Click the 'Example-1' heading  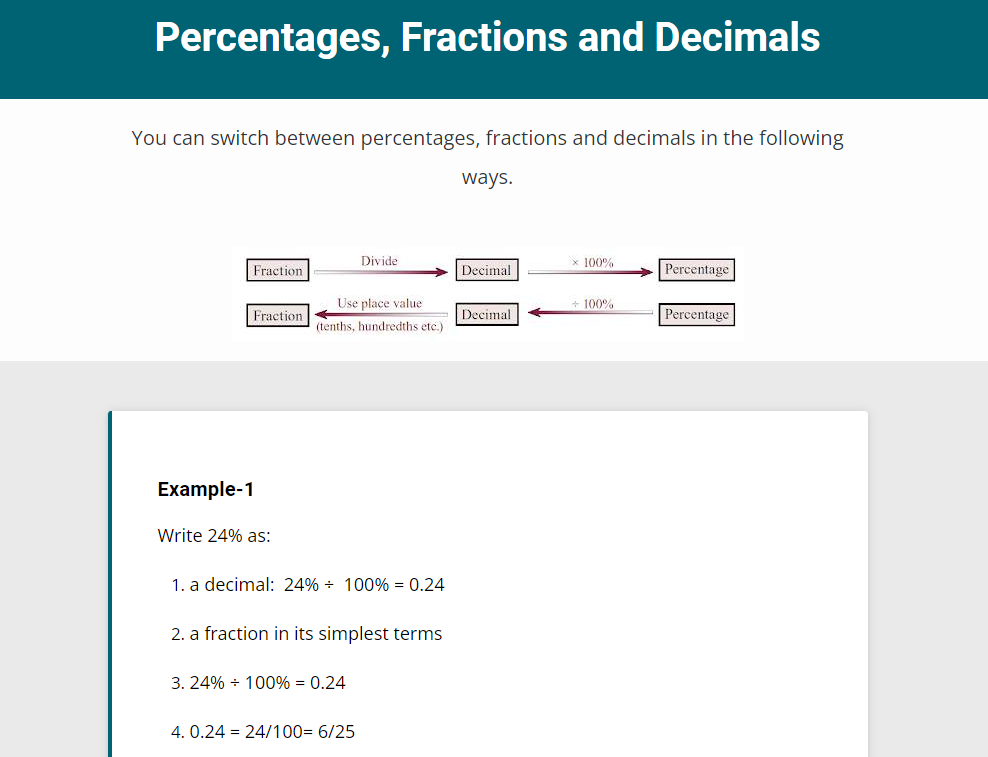[206, 489]
